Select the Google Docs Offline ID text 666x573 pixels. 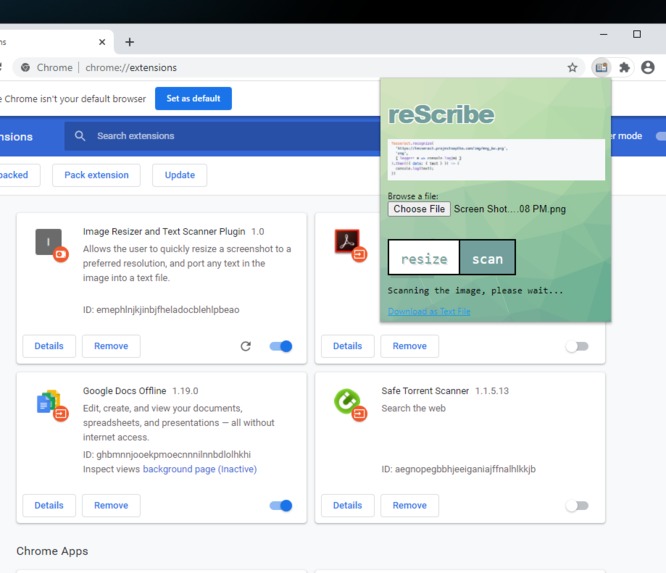point(166,454)
